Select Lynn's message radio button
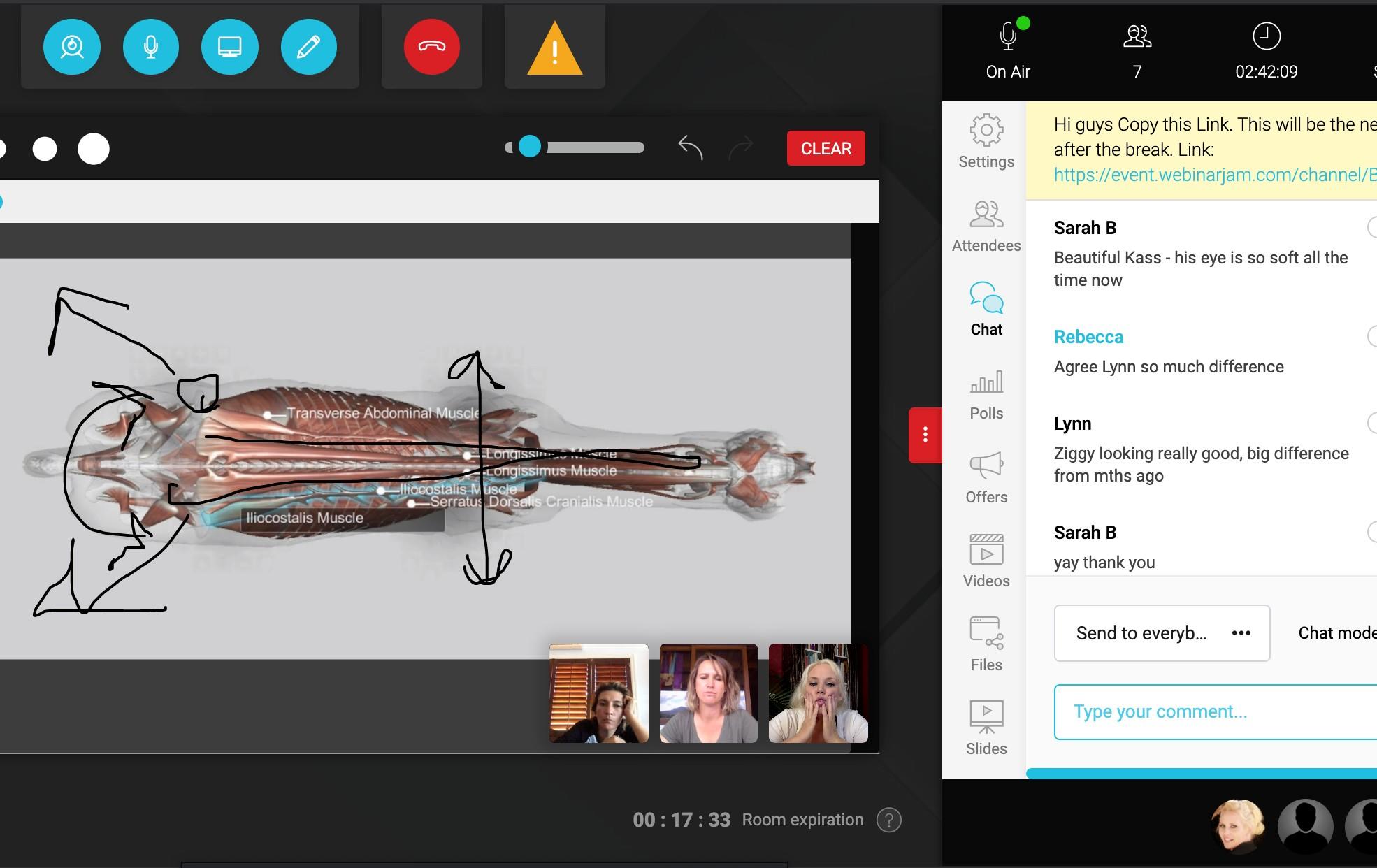This screenshot has height=868, width=1377. point(1372,423)
